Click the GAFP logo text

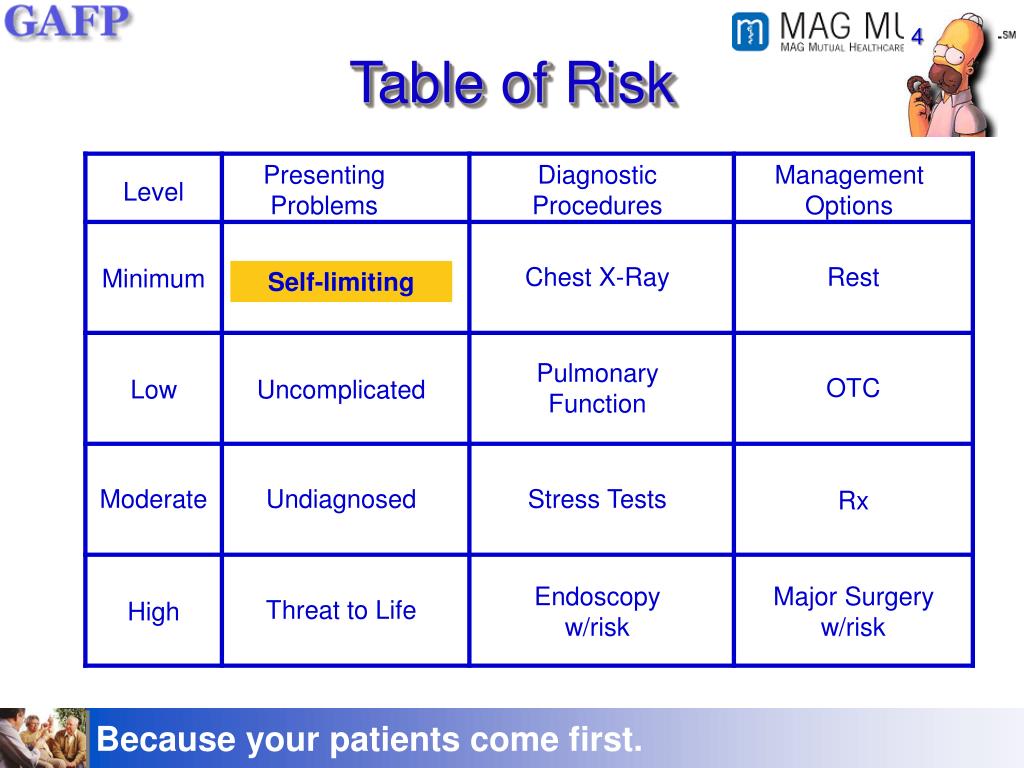click(x=67, y=21)
